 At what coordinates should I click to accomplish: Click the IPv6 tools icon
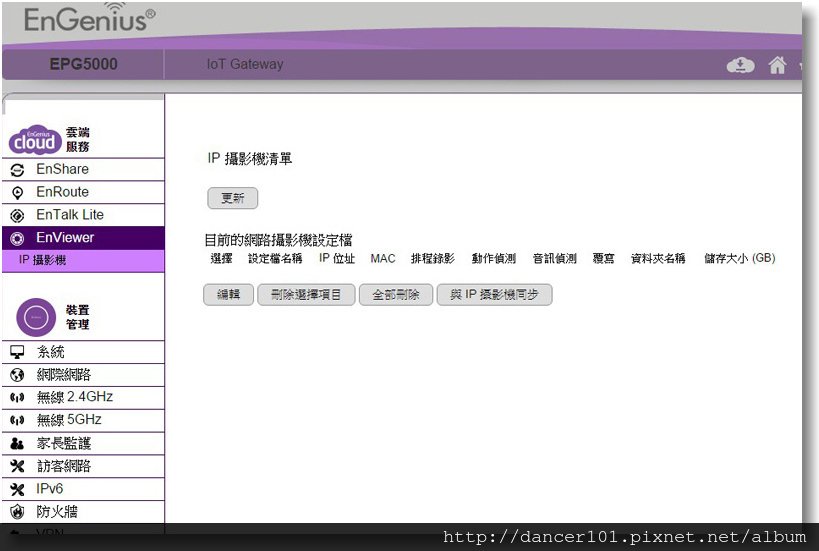click(x=17, y=489)
